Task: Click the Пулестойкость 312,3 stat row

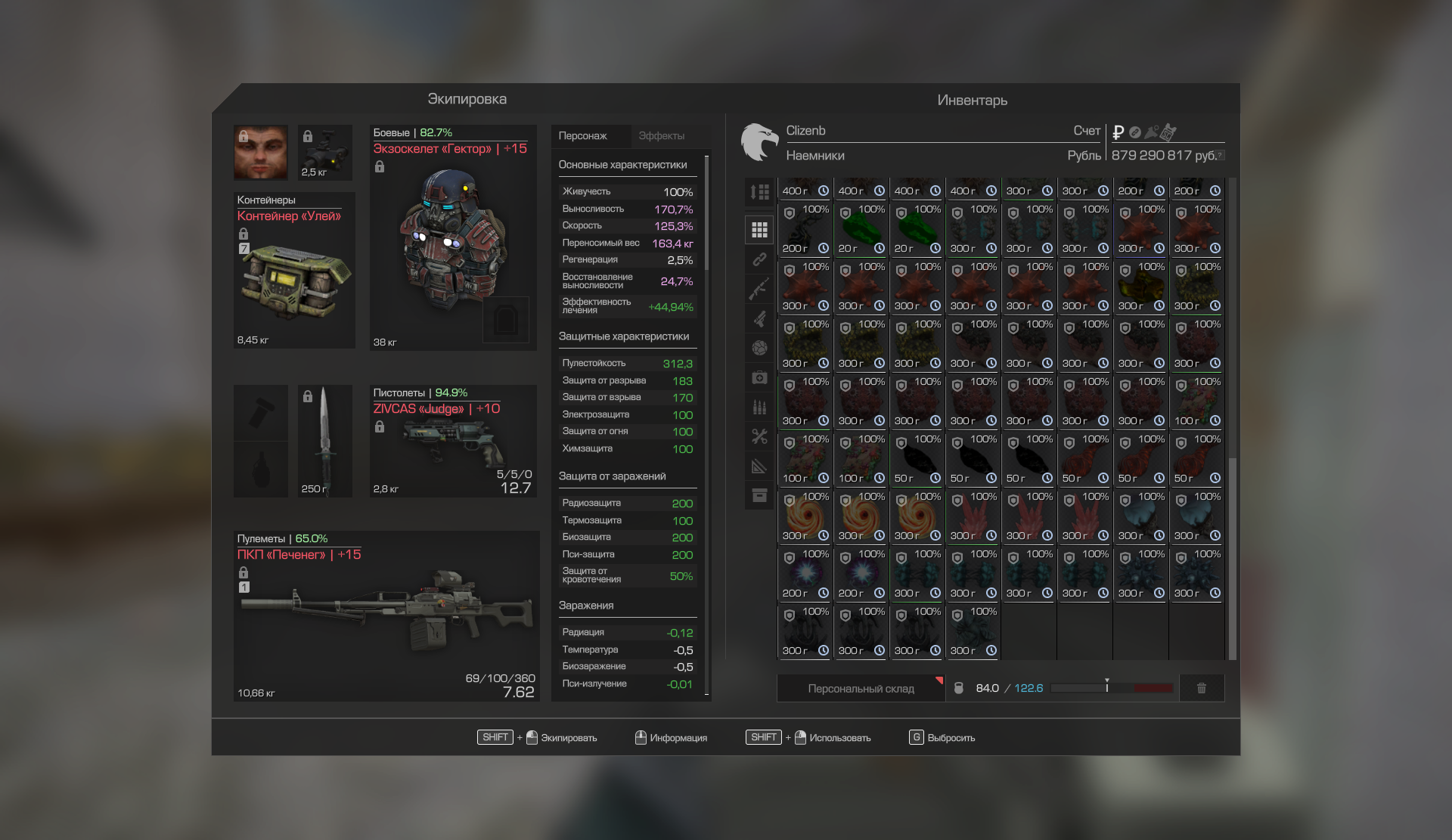Action: (x=628, y=364)
